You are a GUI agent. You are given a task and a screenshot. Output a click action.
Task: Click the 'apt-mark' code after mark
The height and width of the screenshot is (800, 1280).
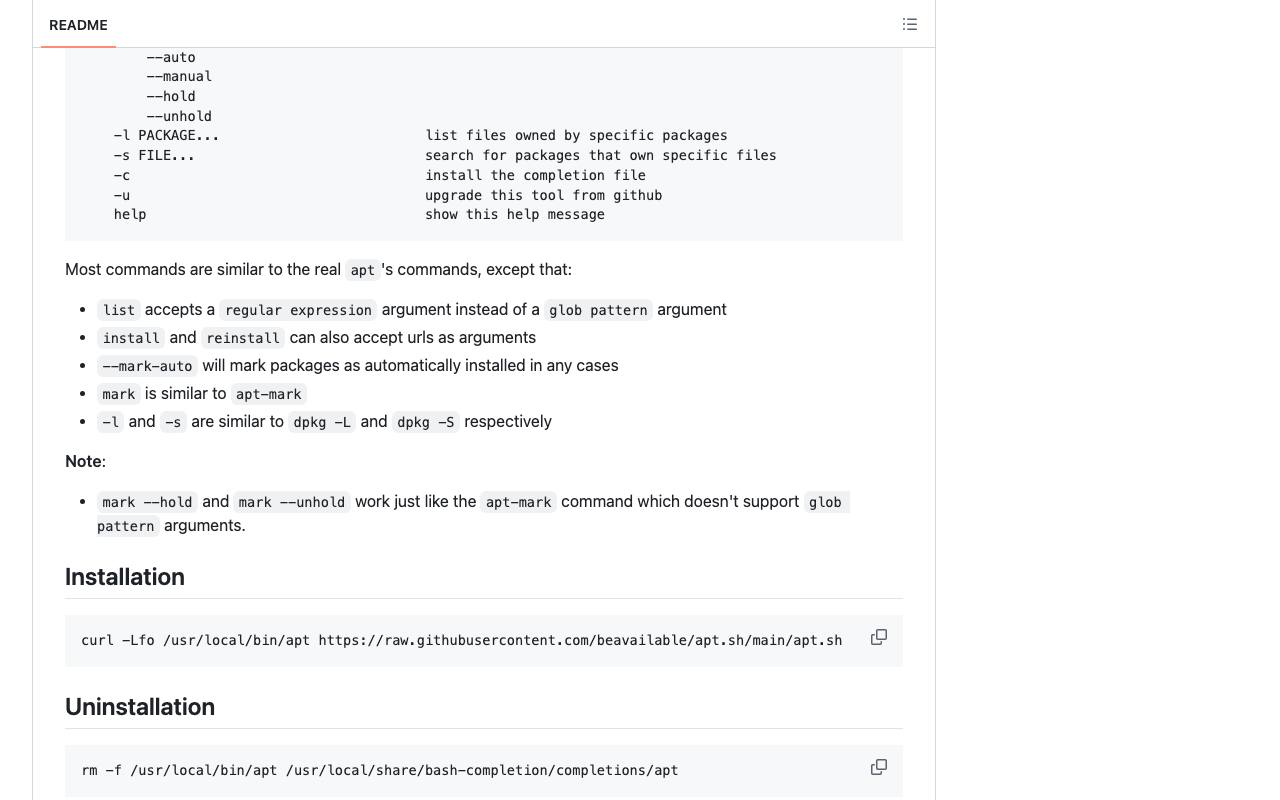pos(268,394)
